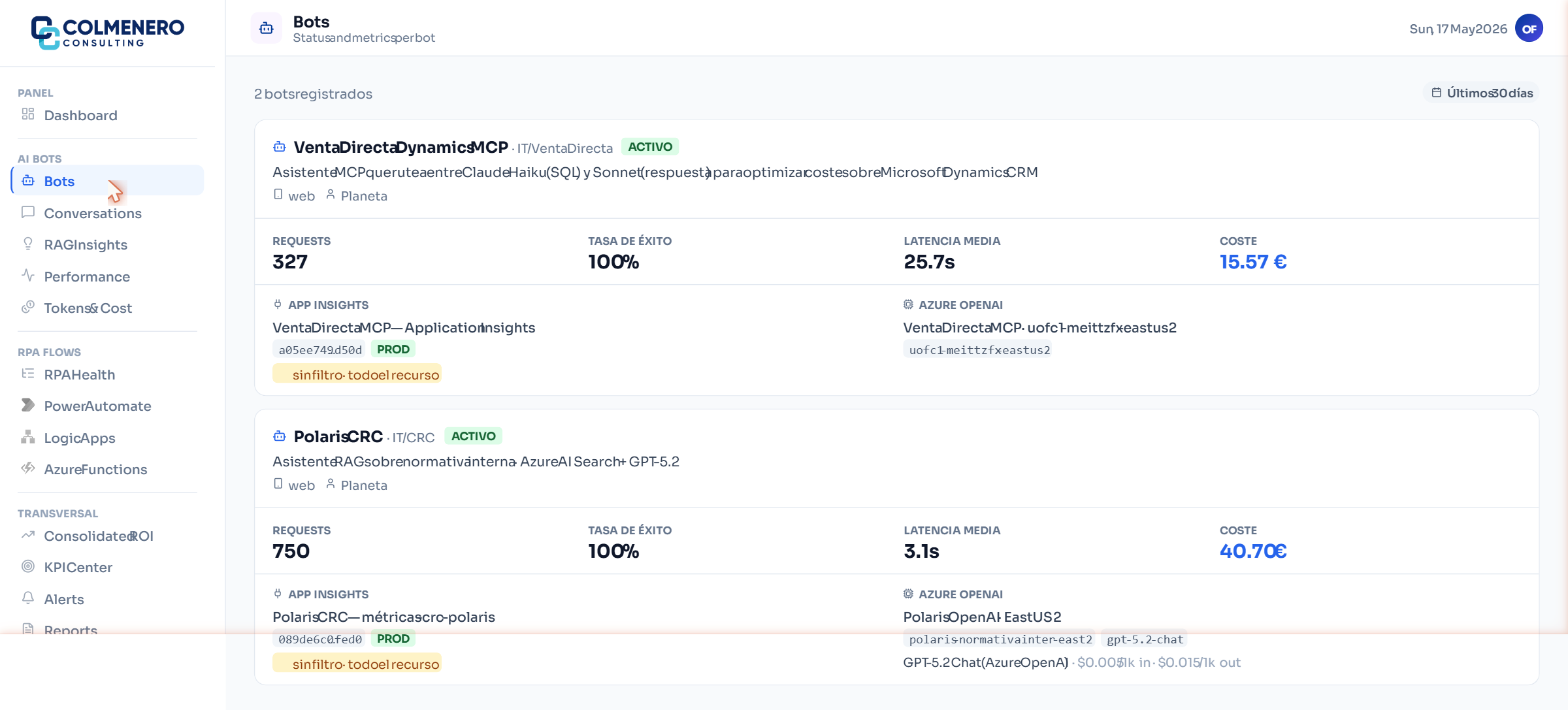Open RPA Health page
Image resolution: width=1568 pixels, height=710 pixels.
tap(107, 374)
